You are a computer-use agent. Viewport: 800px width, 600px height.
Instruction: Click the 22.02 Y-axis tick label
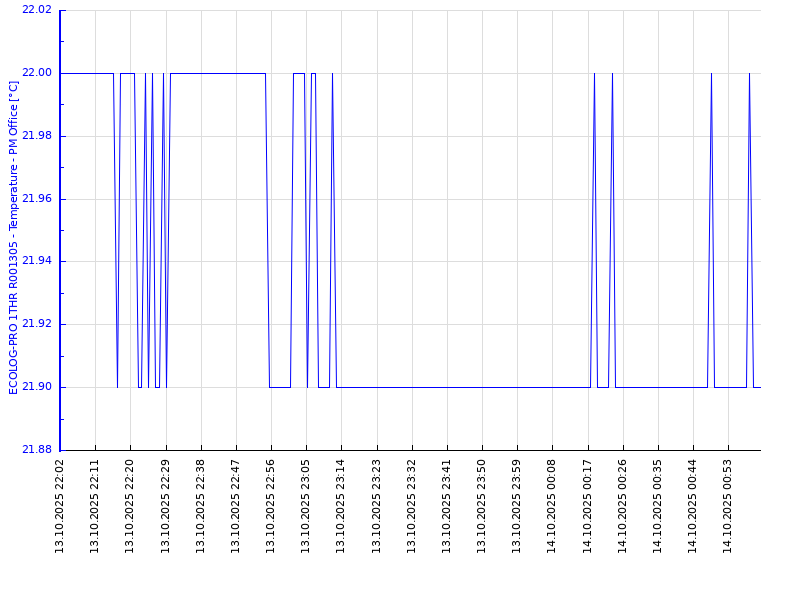coord(37,10)
